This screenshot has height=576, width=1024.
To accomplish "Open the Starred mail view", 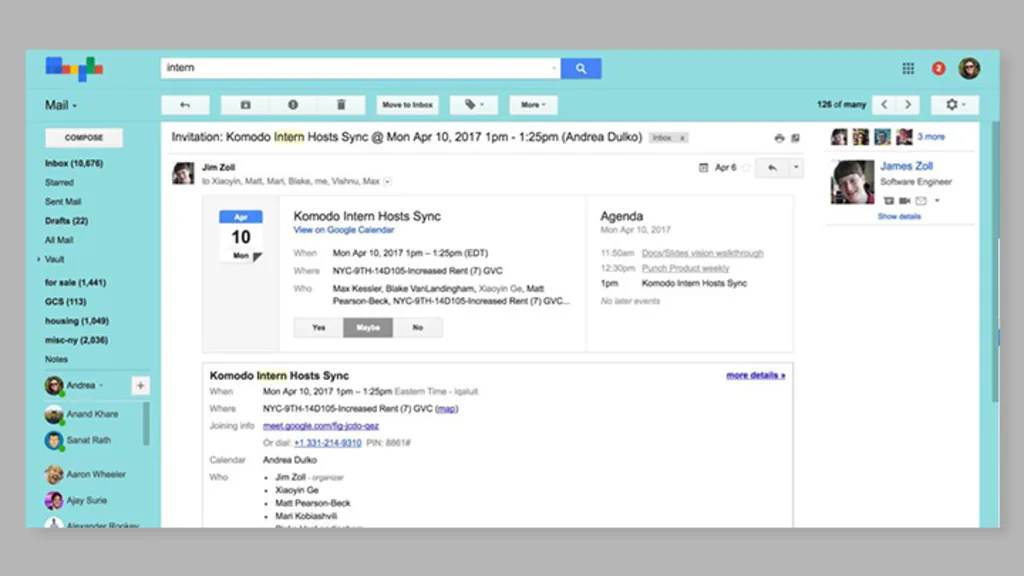I will pyautogui.click(x=61, y=182).
